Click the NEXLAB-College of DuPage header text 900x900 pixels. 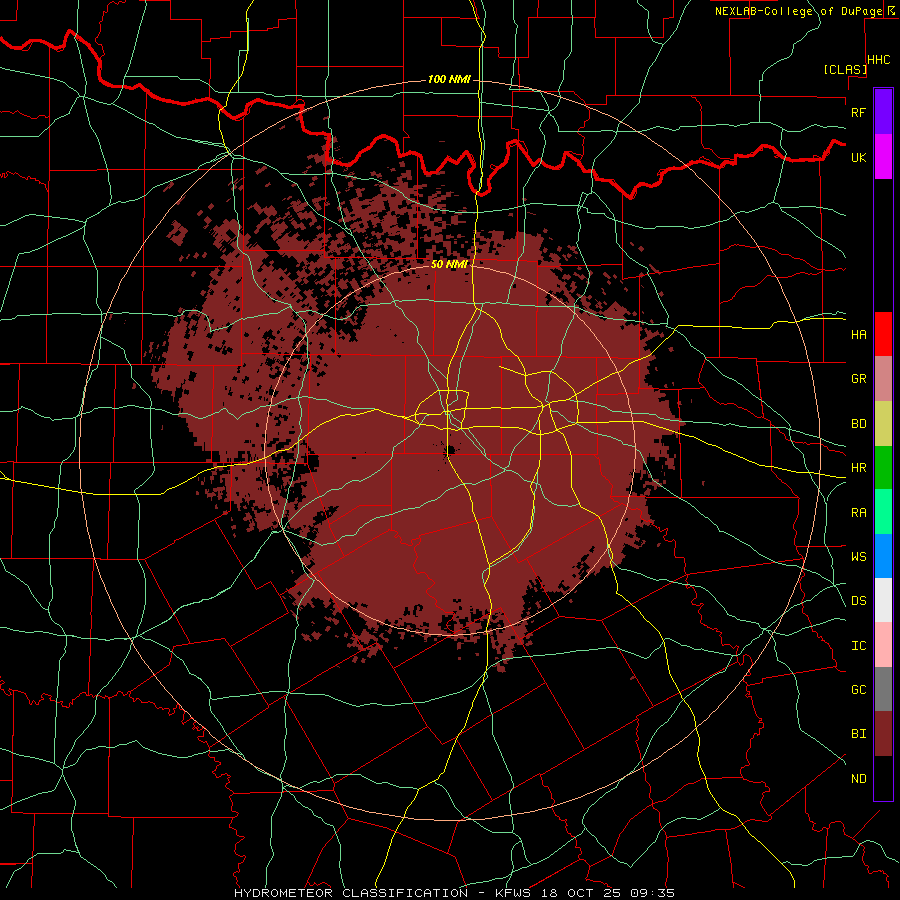pyautogui.click(x=798, y=11)
